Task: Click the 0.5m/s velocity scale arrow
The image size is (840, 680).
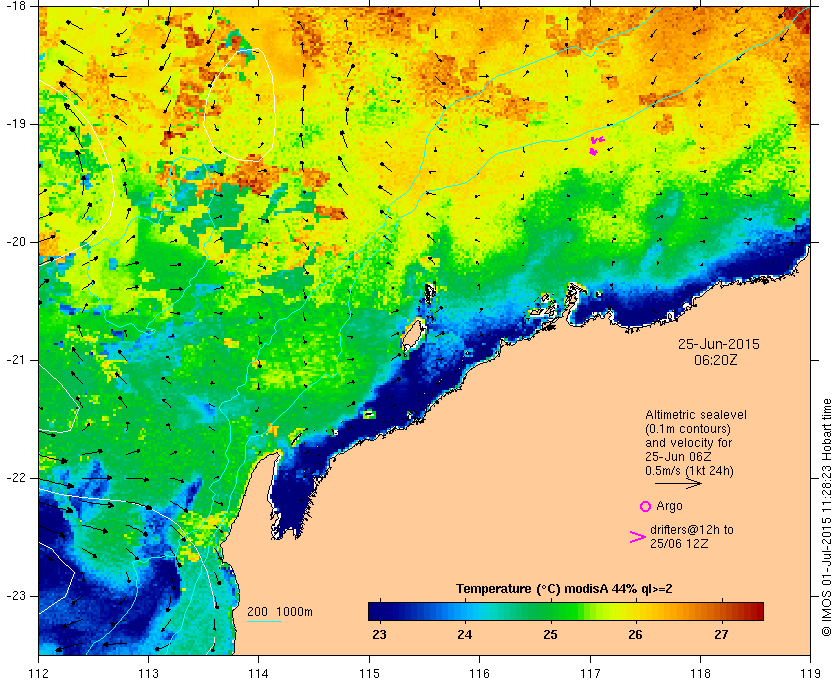Action: pos(678,483)
